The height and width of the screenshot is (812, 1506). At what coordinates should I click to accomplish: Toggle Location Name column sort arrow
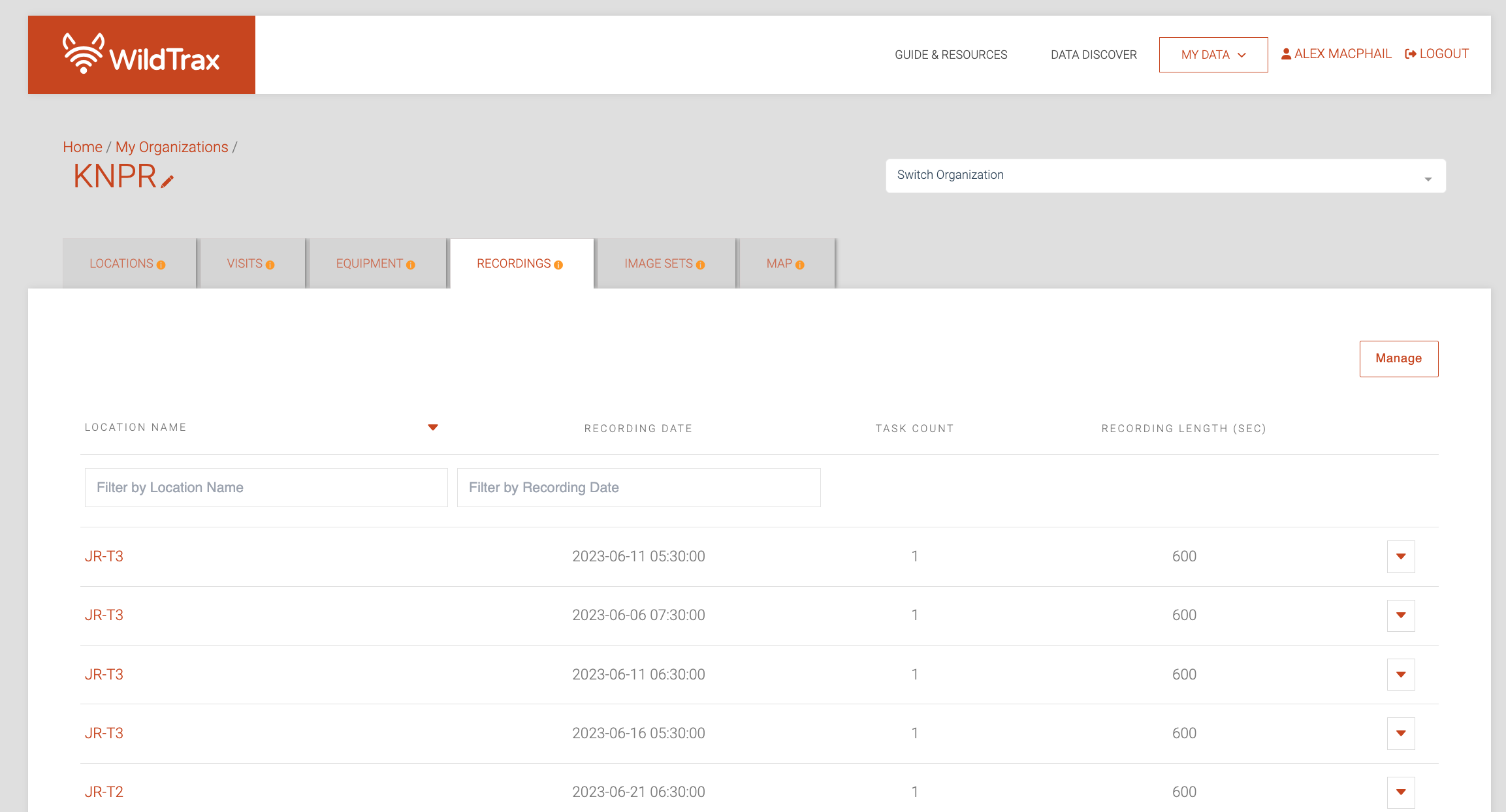pos(432,428)
